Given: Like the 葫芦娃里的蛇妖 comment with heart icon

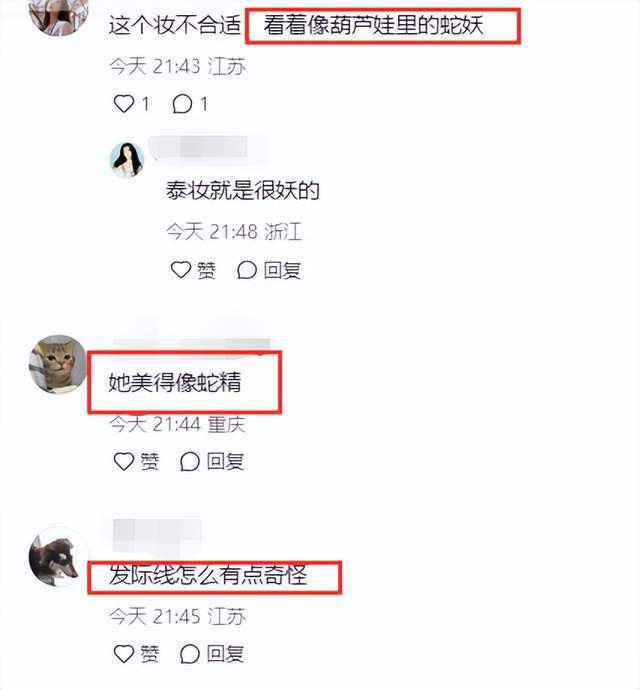Looking at the screenshot, I should [x=124, y=104].
